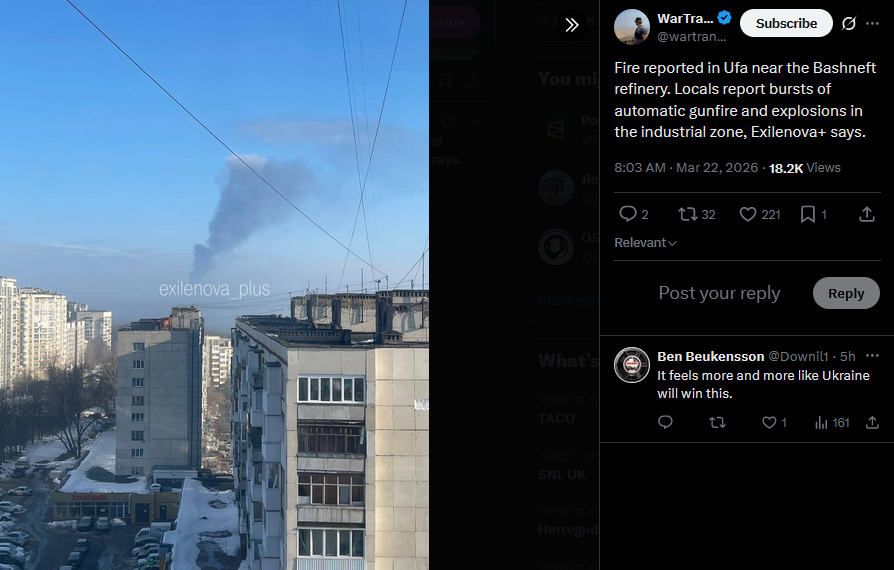Click the grey Reply button
This screenshot has height=570, width=894.
[846, 293]
